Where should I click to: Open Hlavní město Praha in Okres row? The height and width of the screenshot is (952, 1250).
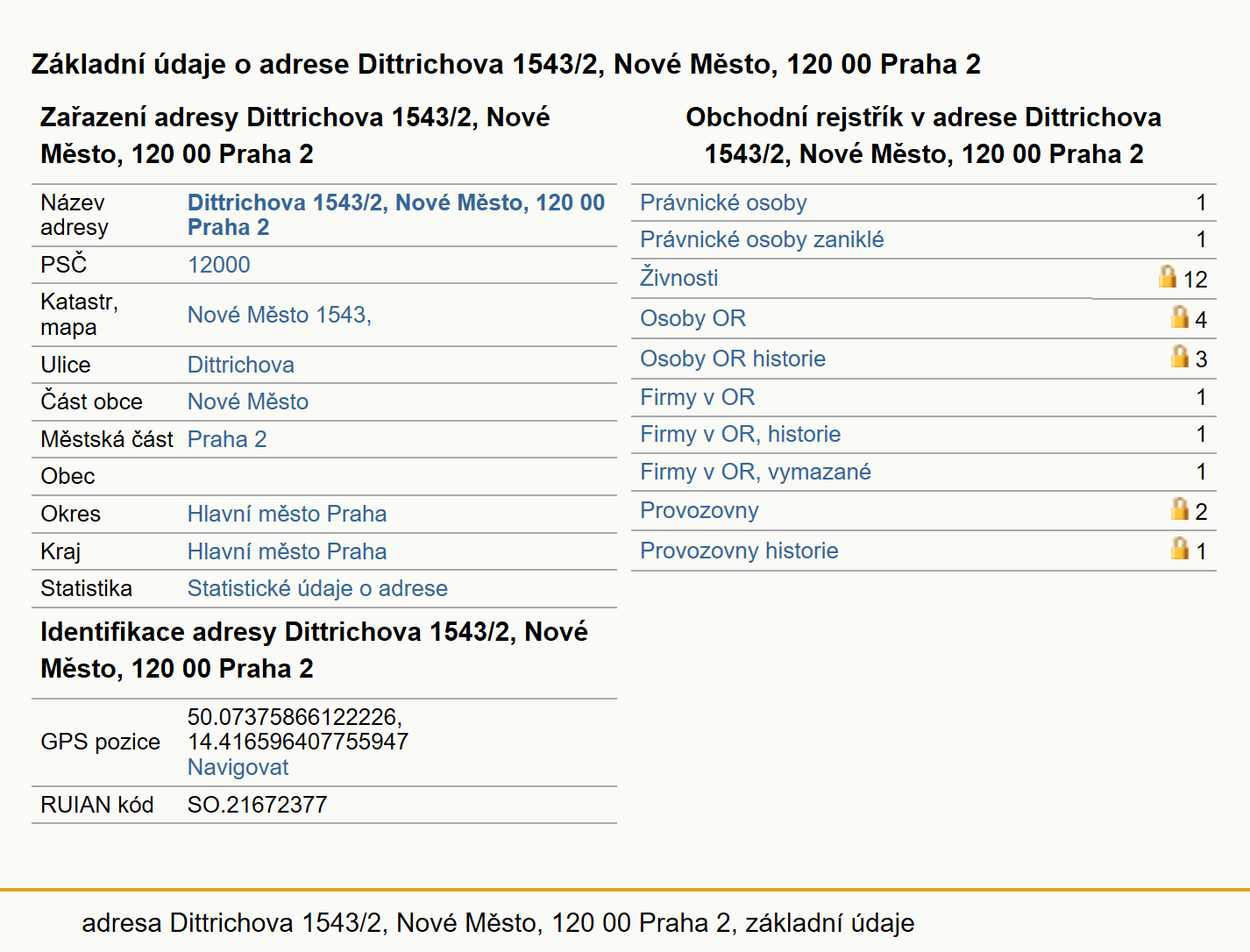click(287, 514)
